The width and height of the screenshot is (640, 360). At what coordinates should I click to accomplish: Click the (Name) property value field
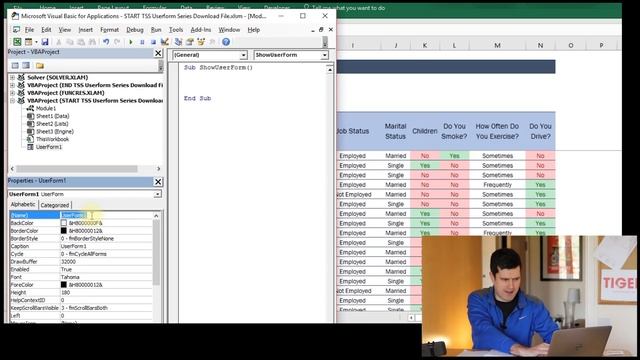click(106, 215)
